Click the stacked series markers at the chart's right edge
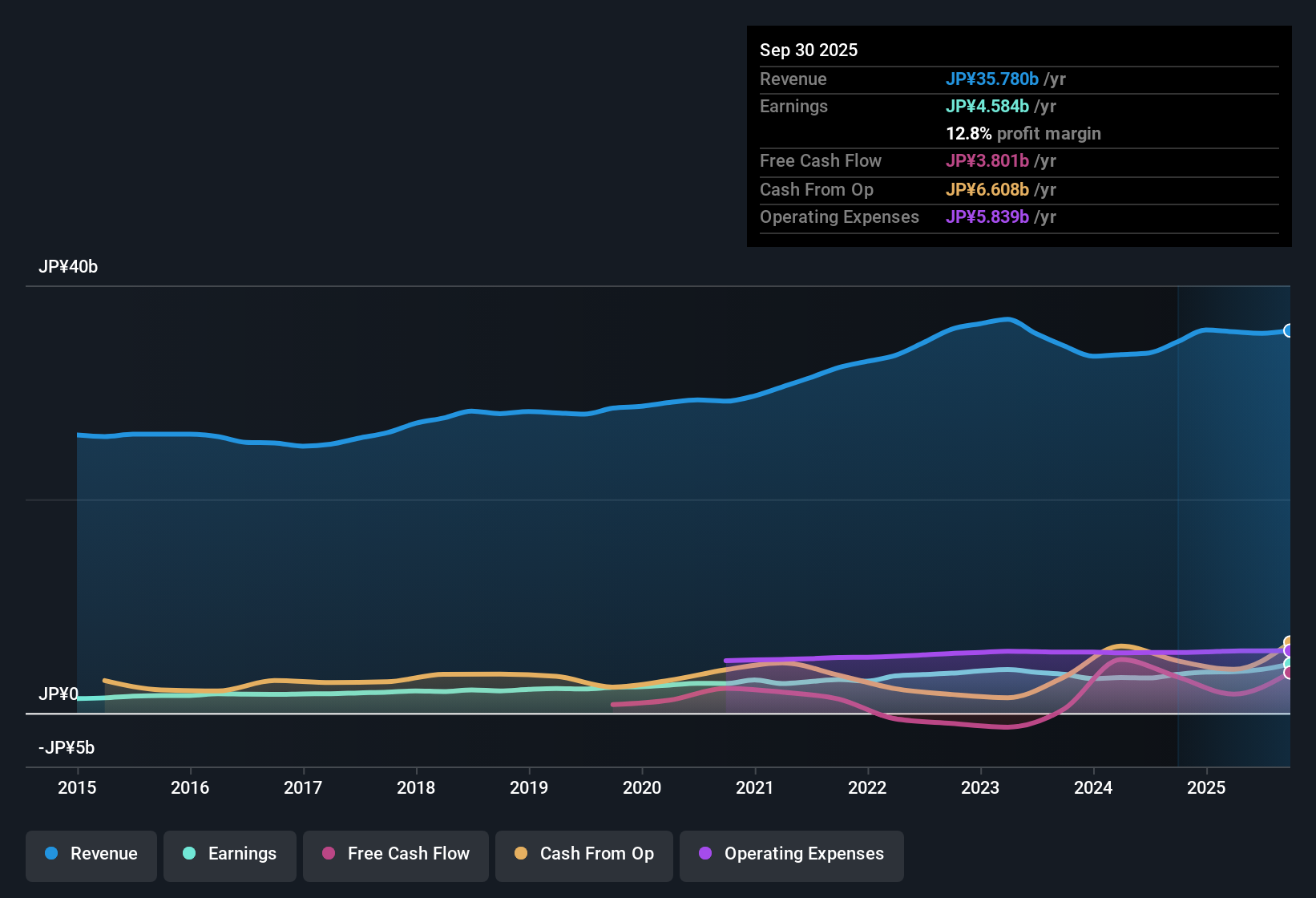This screenshot has width=1316, height=898. coord(1288,657)
